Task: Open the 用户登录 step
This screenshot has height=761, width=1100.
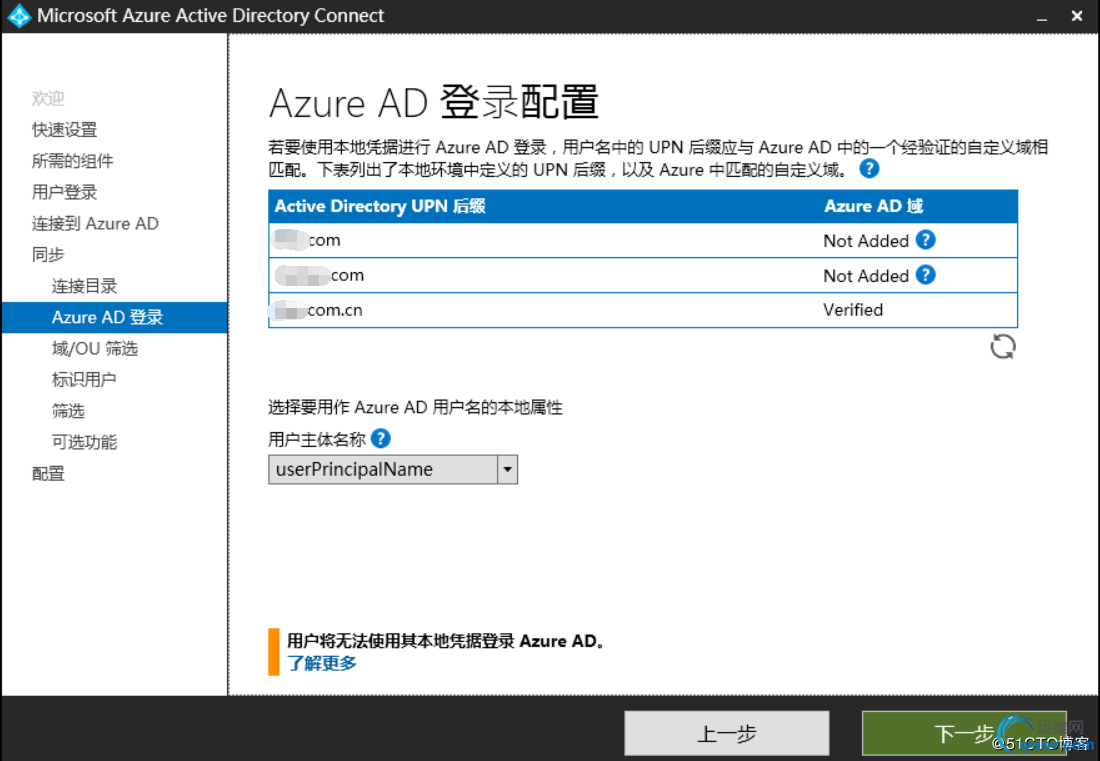Action: 65,192
